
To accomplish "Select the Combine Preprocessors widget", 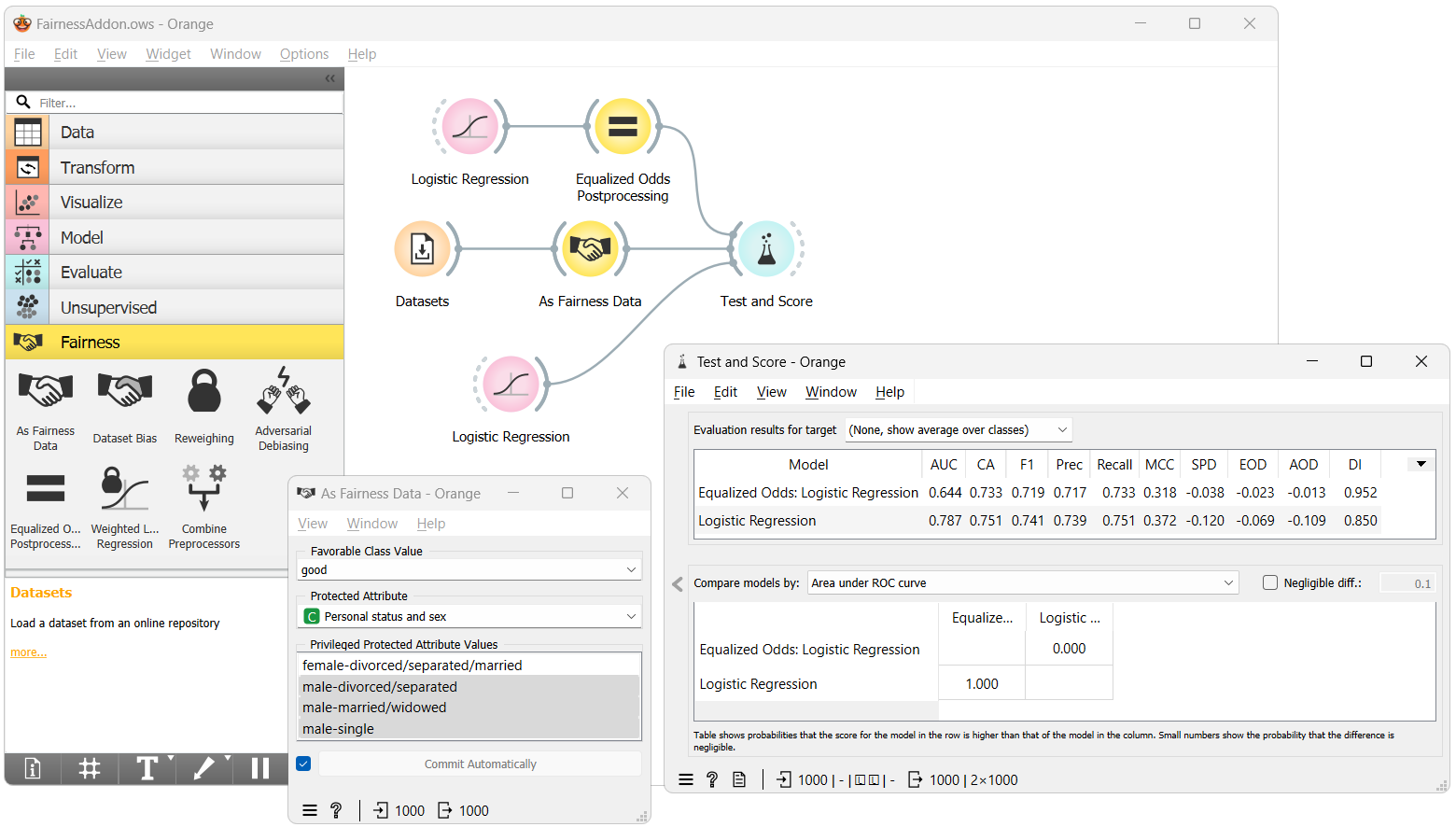I will [203, 489].
